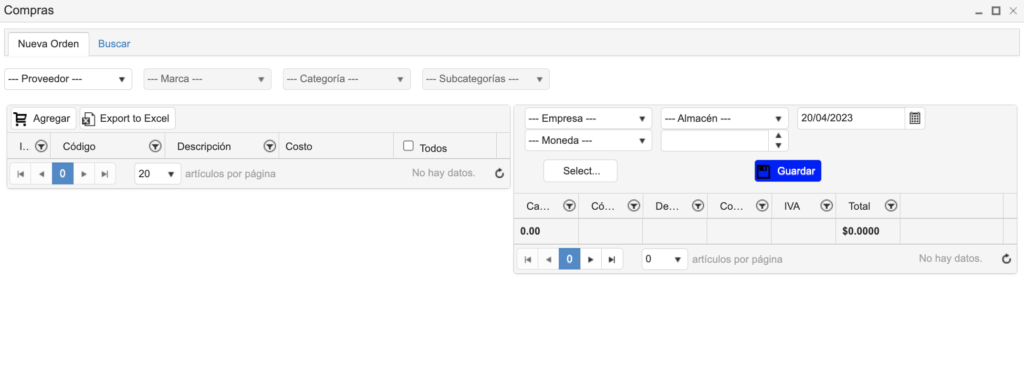Open the Proveedor dropdown
The image size is (1024, 366).
tap(68, 78)
